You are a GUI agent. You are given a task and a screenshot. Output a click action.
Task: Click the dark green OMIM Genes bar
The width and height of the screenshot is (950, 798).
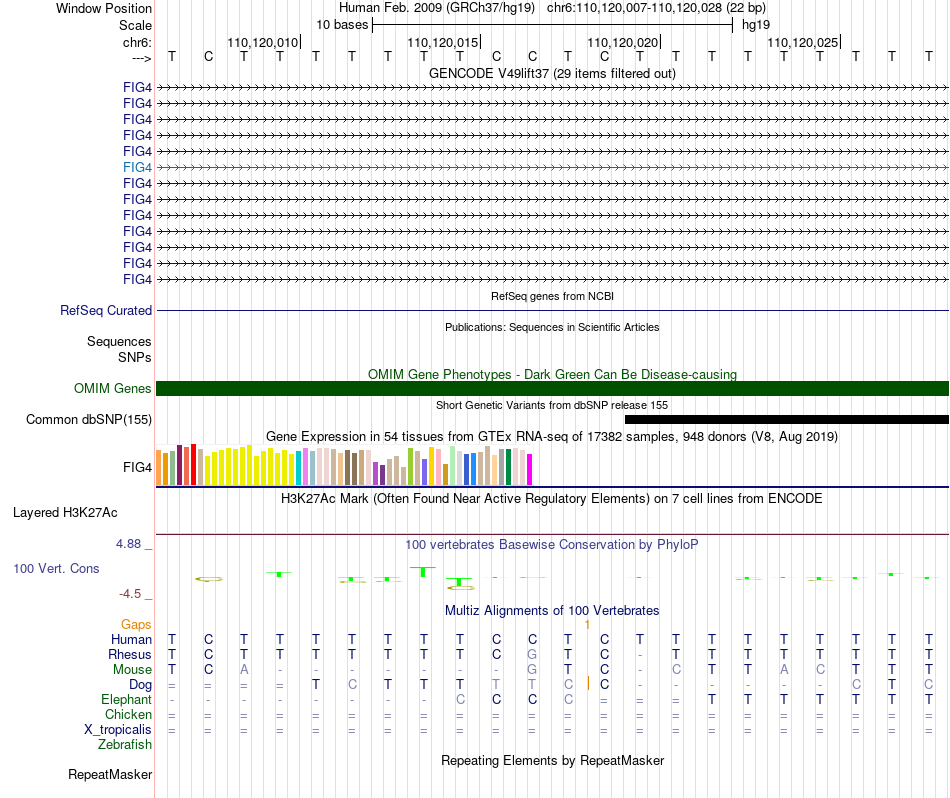click(552, 388)
